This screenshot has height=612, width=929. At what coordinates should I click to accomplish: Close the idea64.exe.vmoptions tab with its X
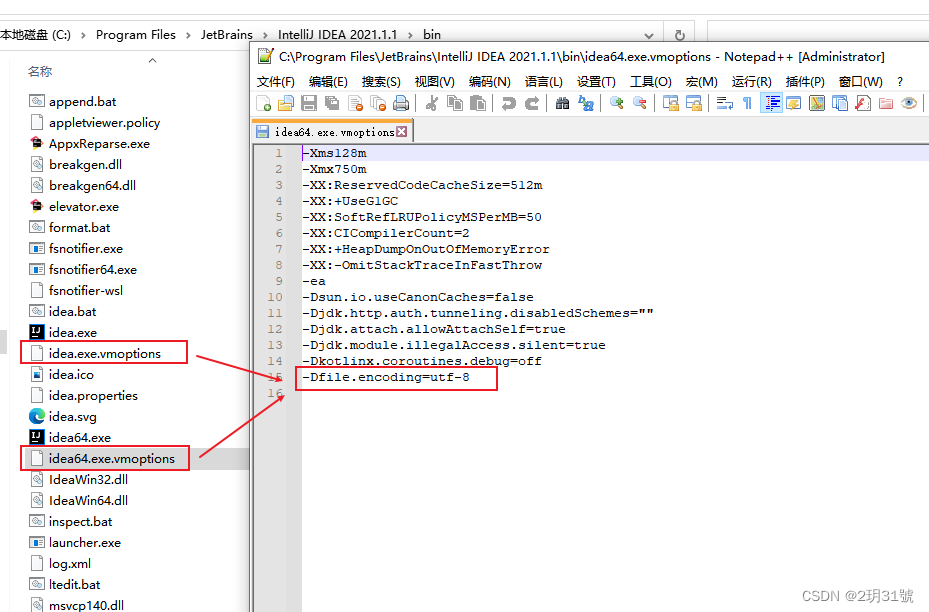point(402,132)
